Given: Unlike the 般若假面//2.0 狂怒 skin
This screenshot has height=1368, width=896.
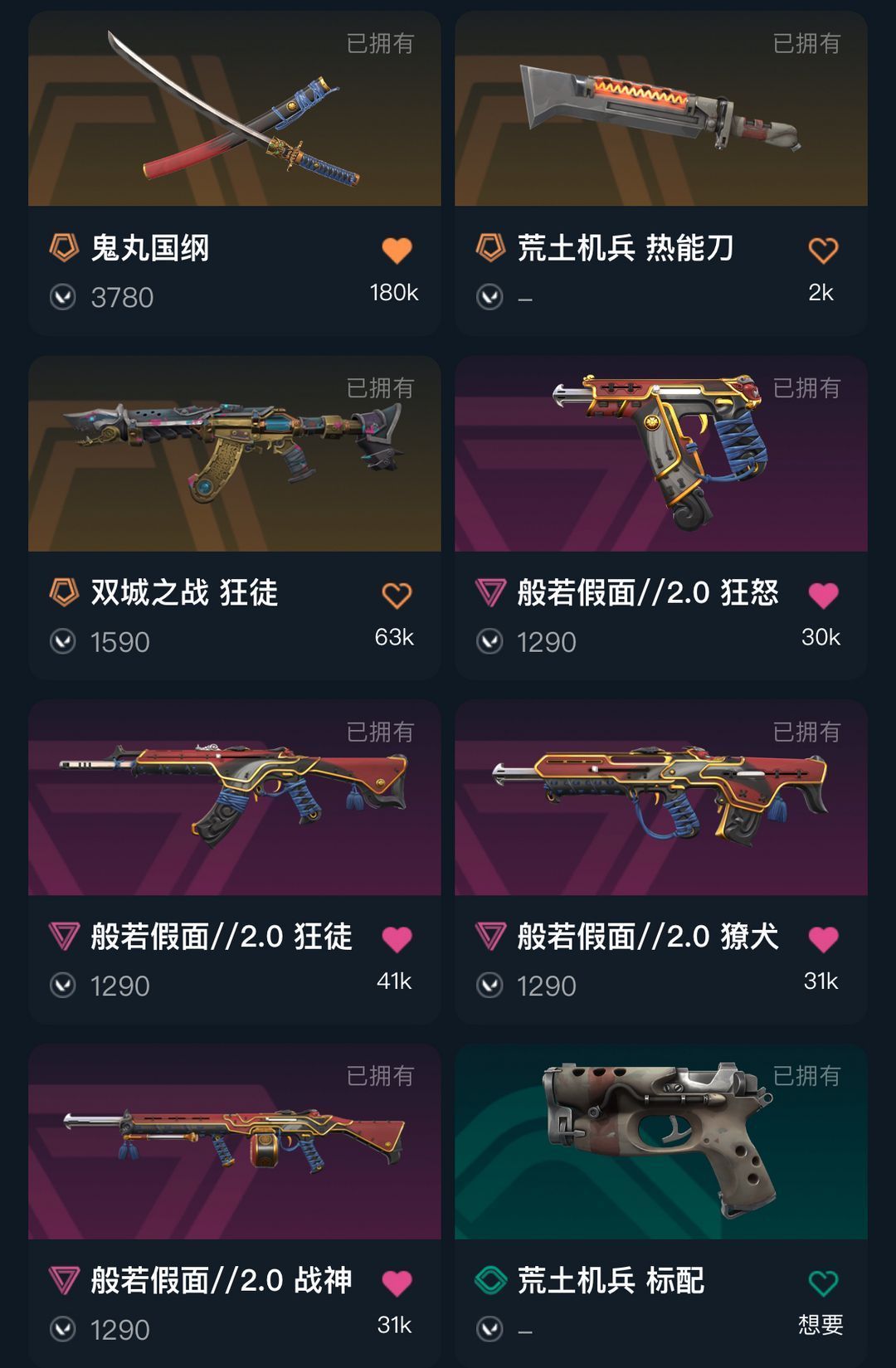Looking at the screenshot, I should [x=823, y=595].
